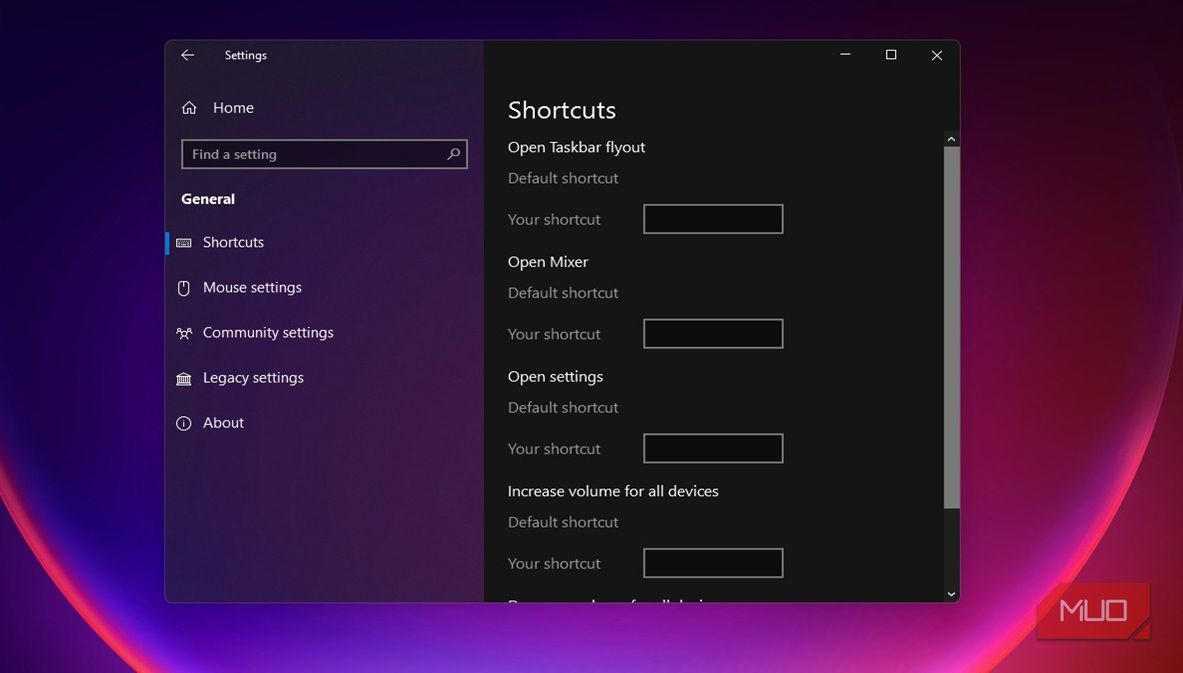Click the Find a setting search box
Viewport: 1183px width, 673px height.
[x=324, y=154]
